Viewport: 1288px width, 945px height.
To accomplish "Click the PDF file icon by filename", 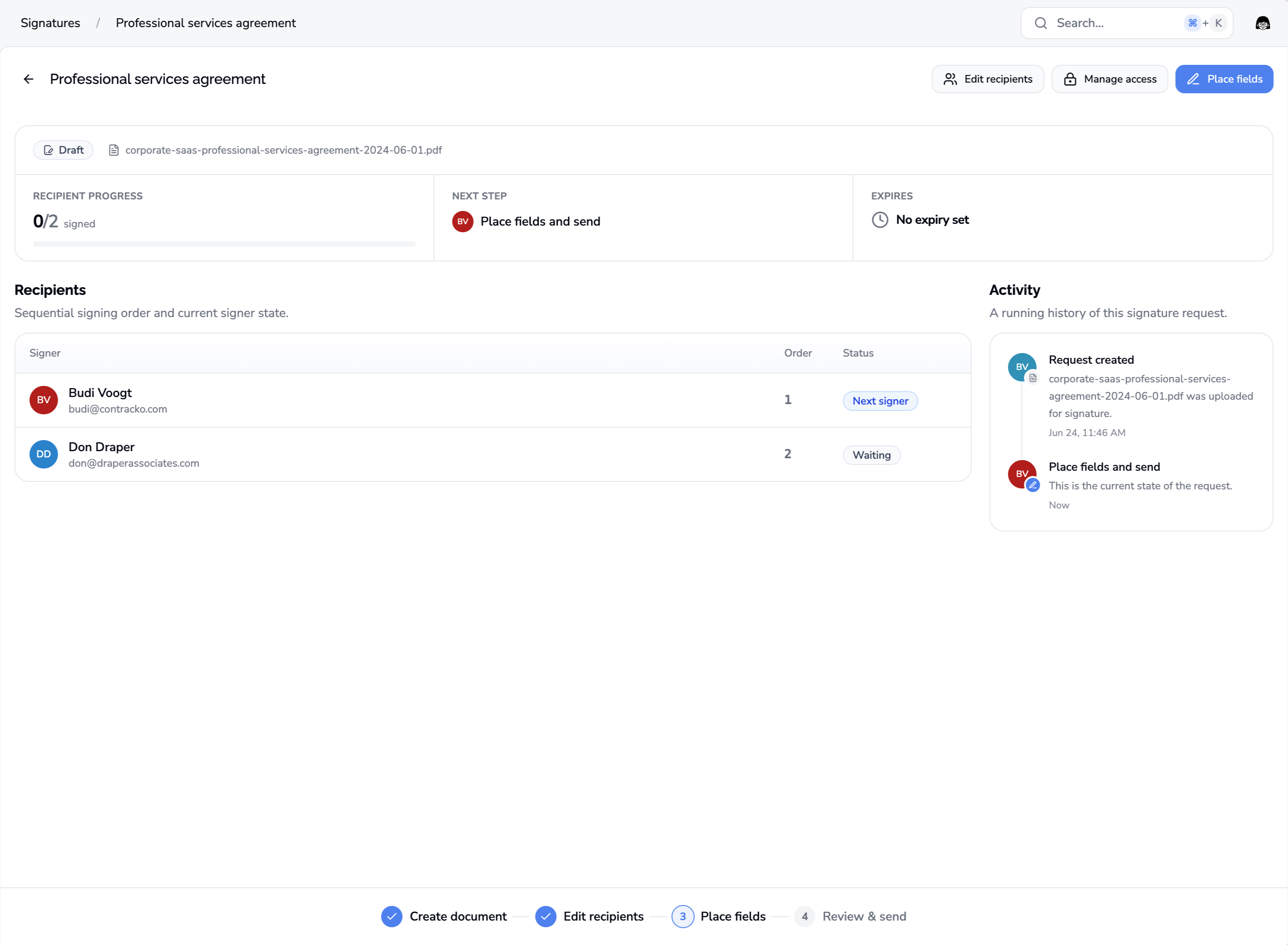I will point(113,150).
